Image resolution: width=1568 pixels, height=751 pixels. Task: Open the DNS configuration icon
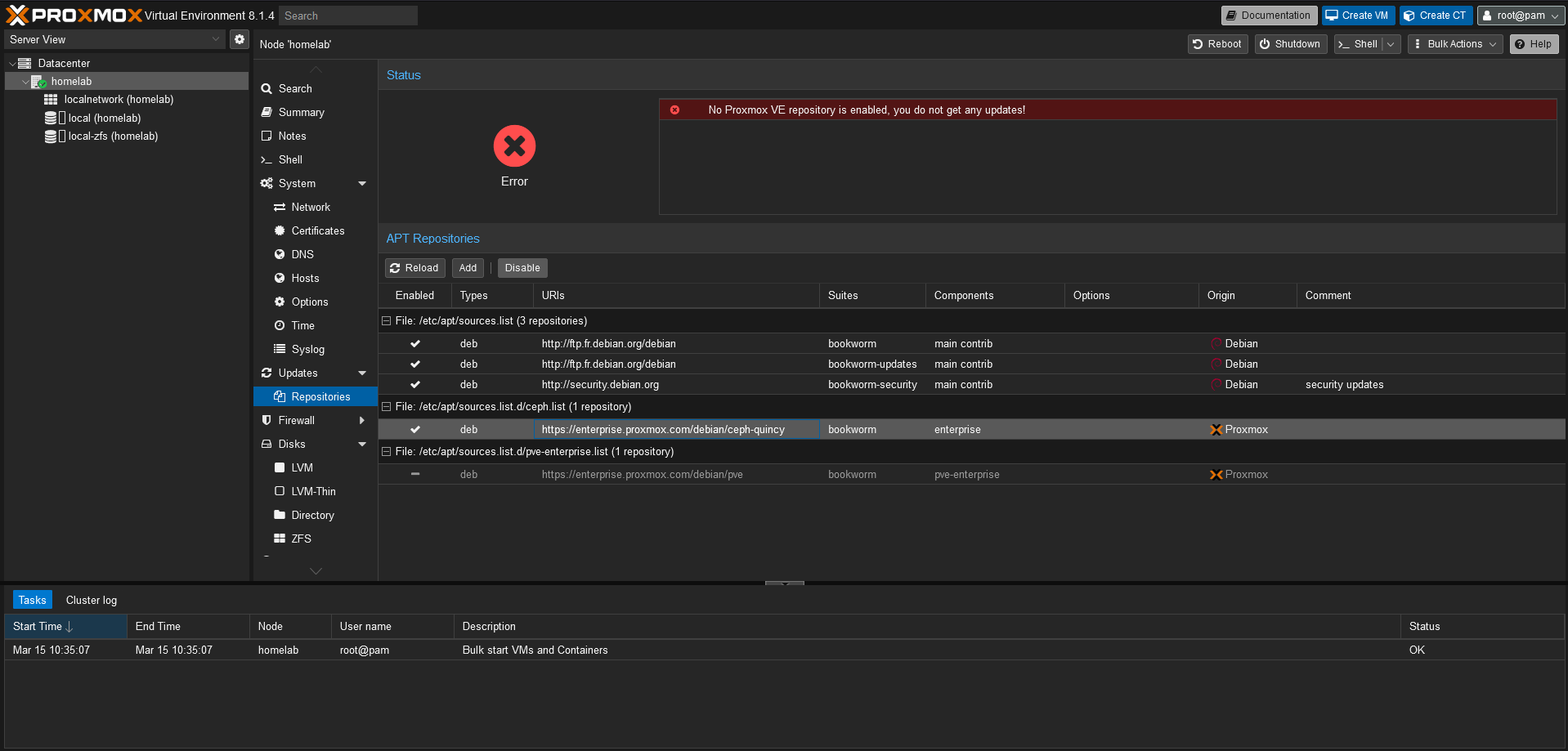280,254
